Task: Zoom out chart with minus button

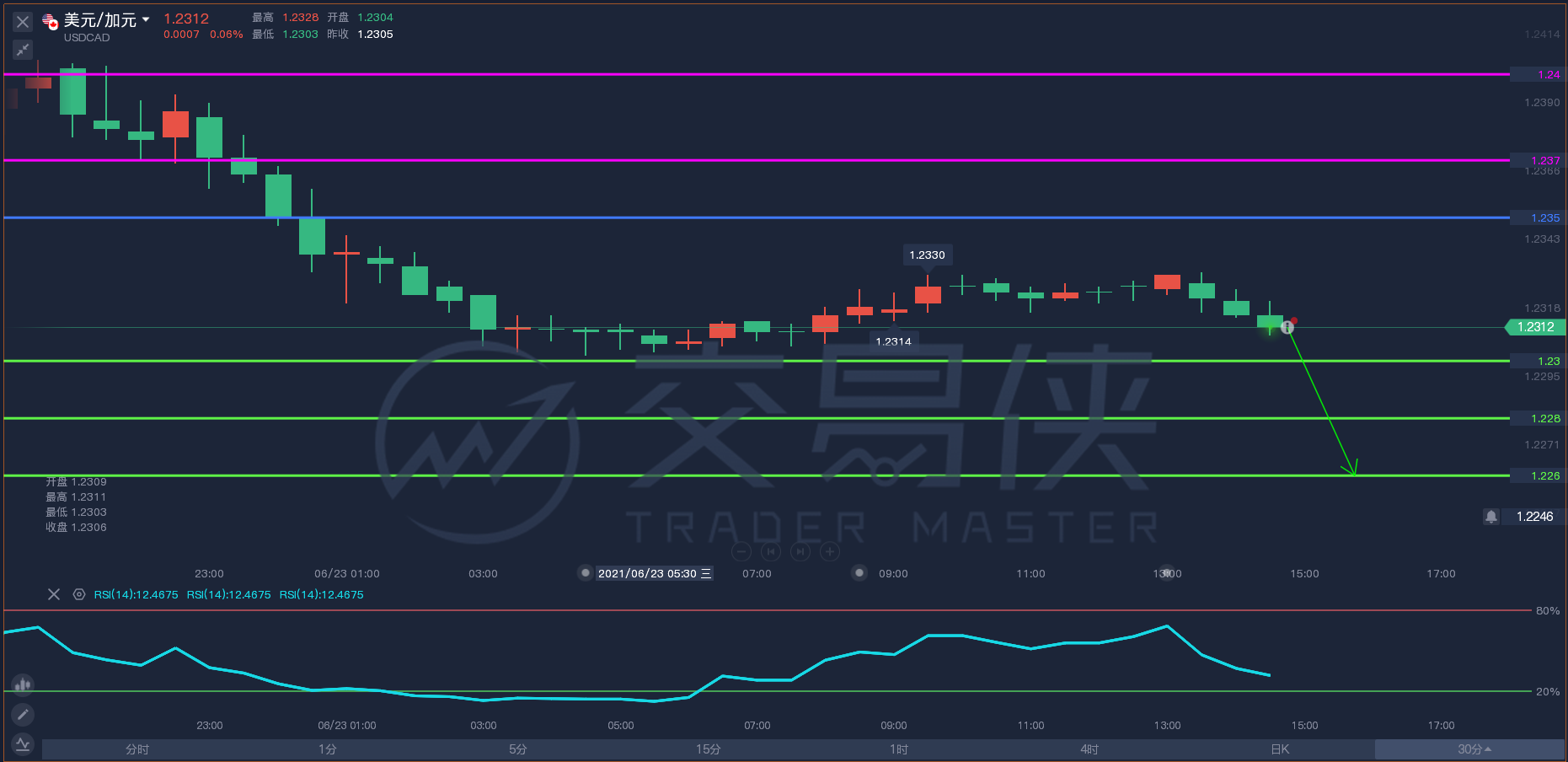Action: pos(741,551)
